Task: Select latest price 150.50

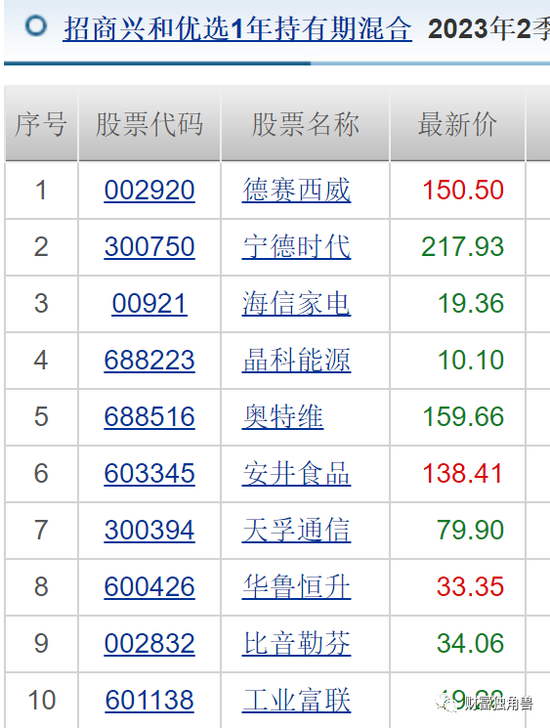Action: point(463,190)
